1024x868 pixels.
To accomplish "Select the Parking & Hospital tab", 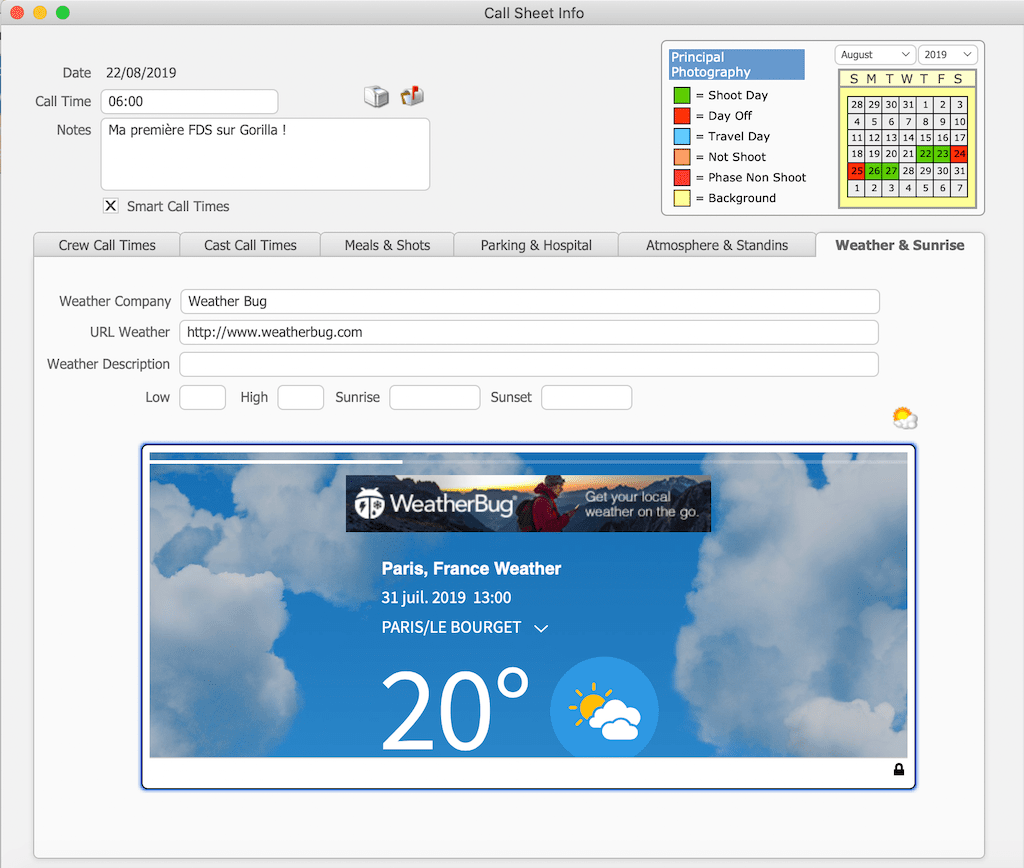I will (x=536, y=245).
